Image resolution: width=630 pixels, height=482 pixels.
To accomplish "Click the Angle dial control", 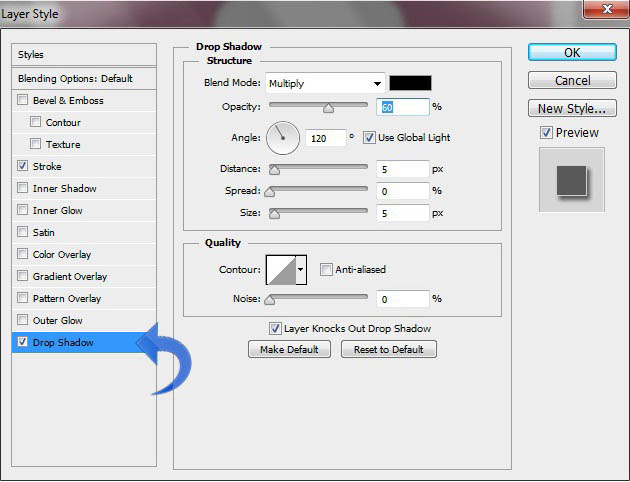I will click(283, 138).
